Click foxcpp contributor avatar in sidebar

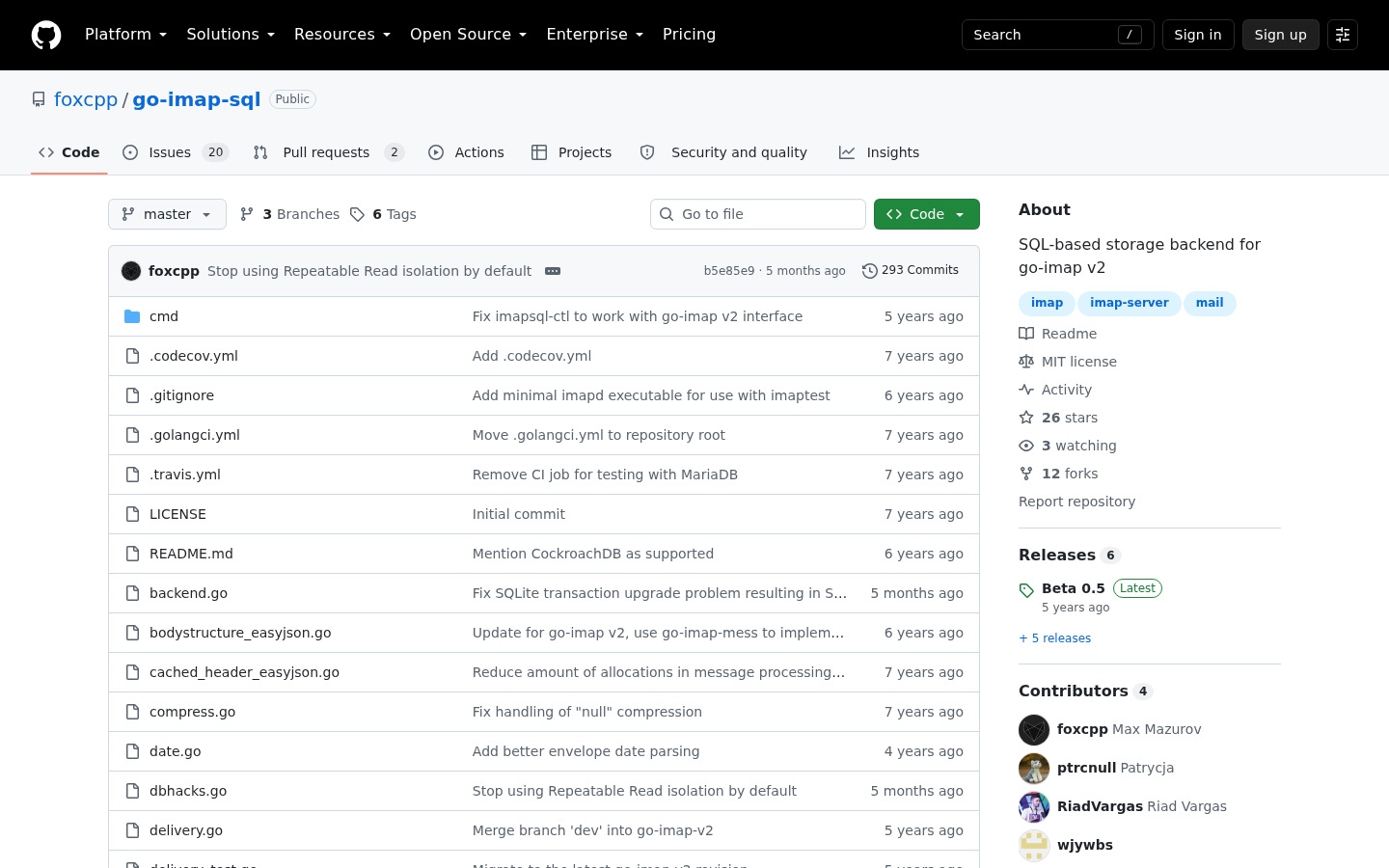point(1034,730)
